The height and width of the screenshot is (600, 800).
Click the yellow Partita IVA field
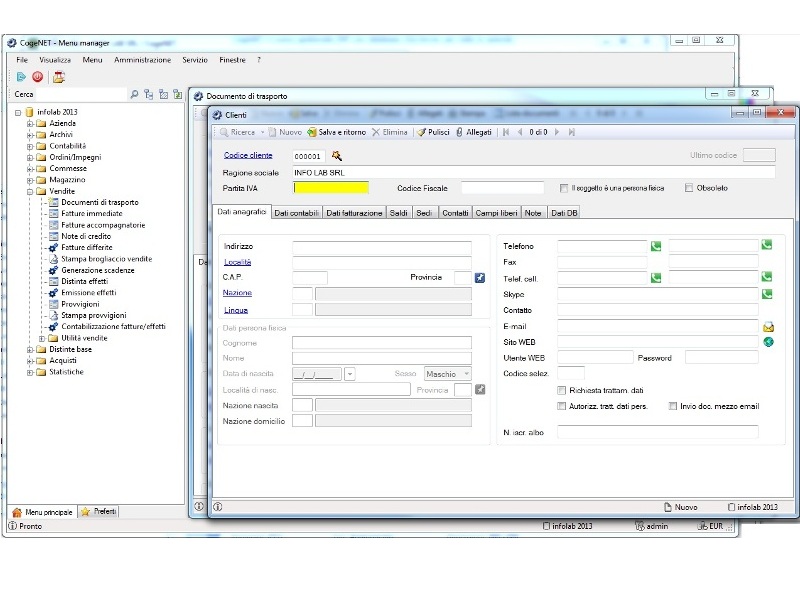click(331, 188)
